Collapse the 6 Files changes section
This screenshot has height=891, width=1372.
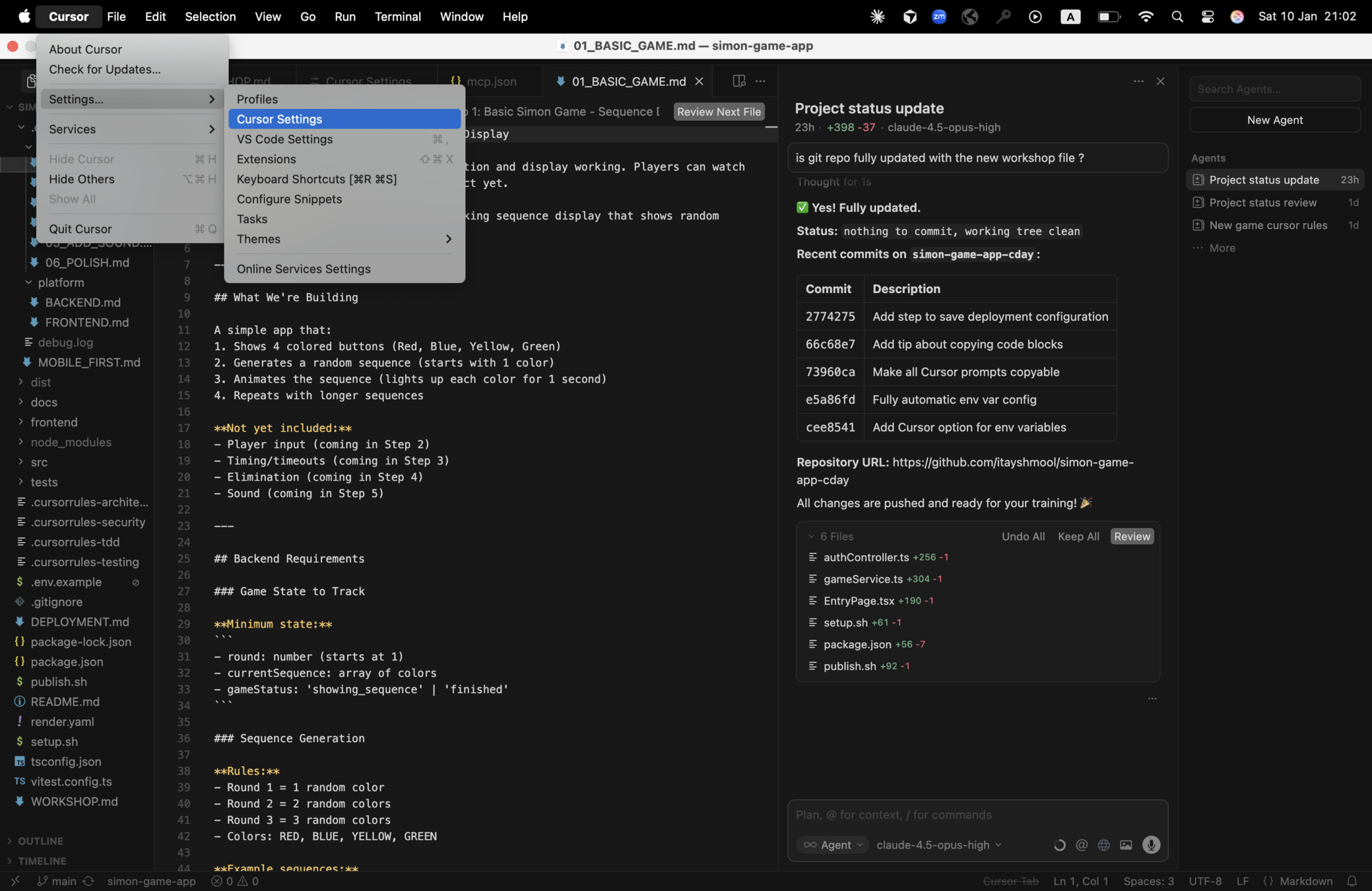(x=812, y=537)
